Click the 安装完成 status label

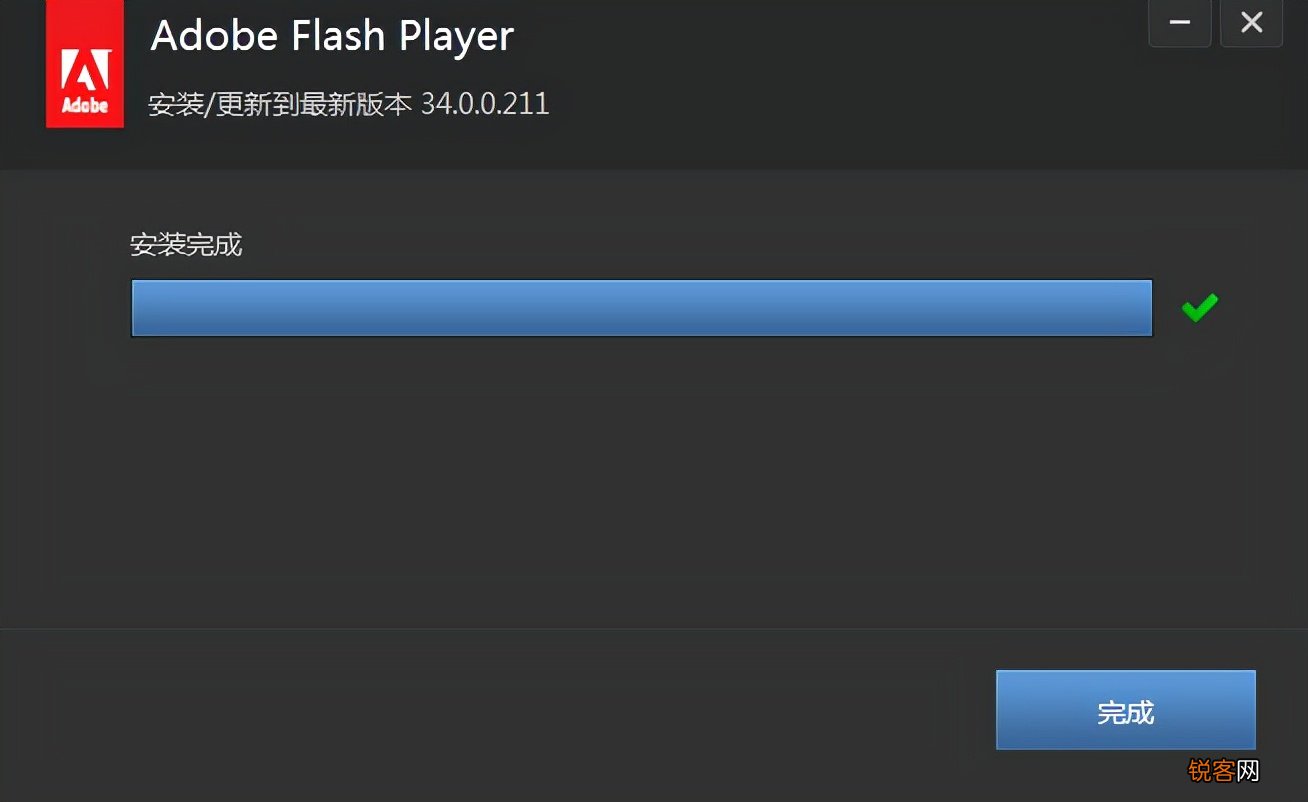point(186,245)
